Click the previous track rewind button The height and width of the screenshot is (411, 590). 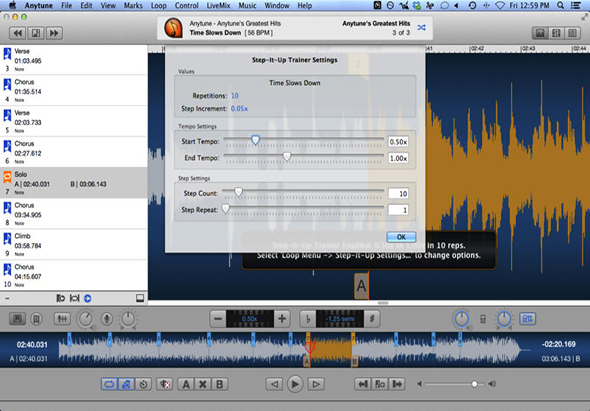pos(17,33)
